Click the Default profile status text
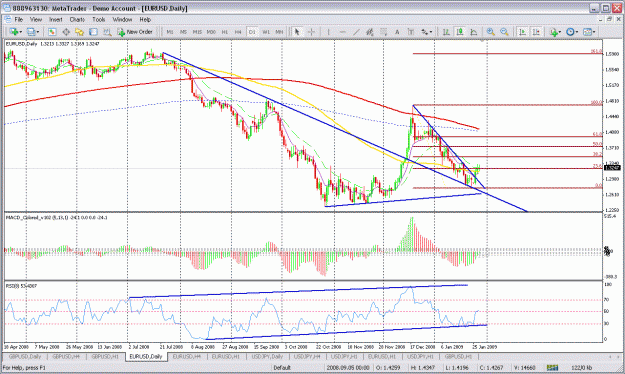The height and width of the screenshot is (374, 625). 282,367
